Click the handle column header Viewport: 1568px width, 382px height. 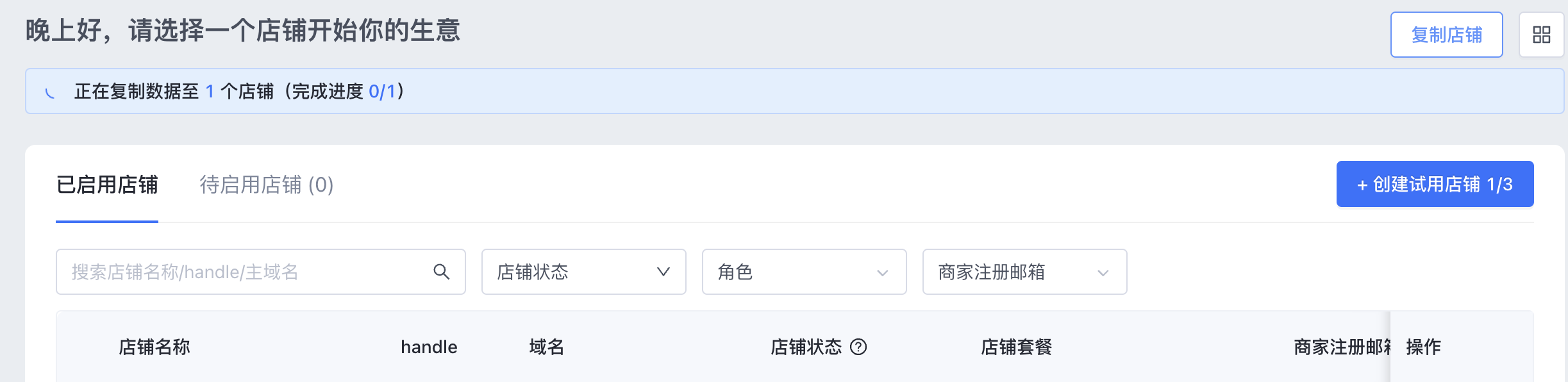click(429, 347)
